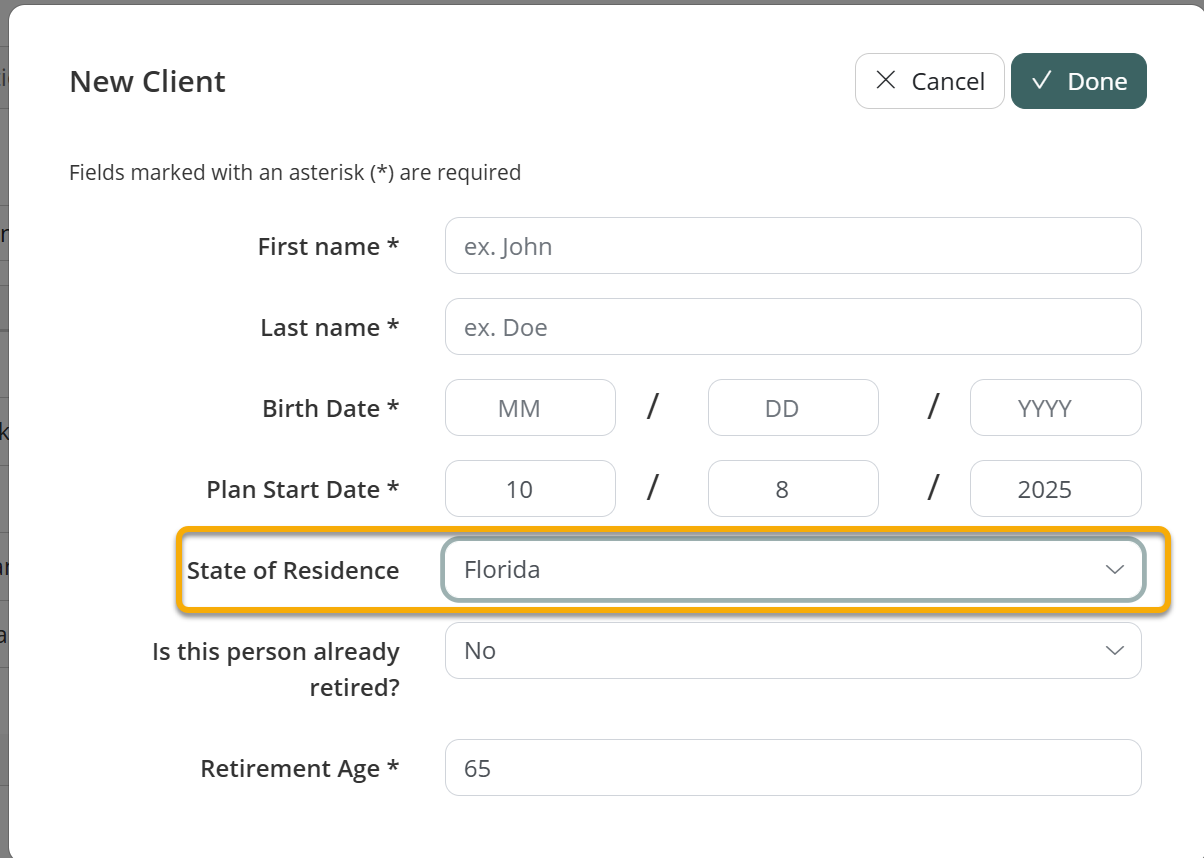Click the Plan Start Date month field showing 10
Screen dimensions: 1204x858
pyautogui.click(x=530, y=489)
